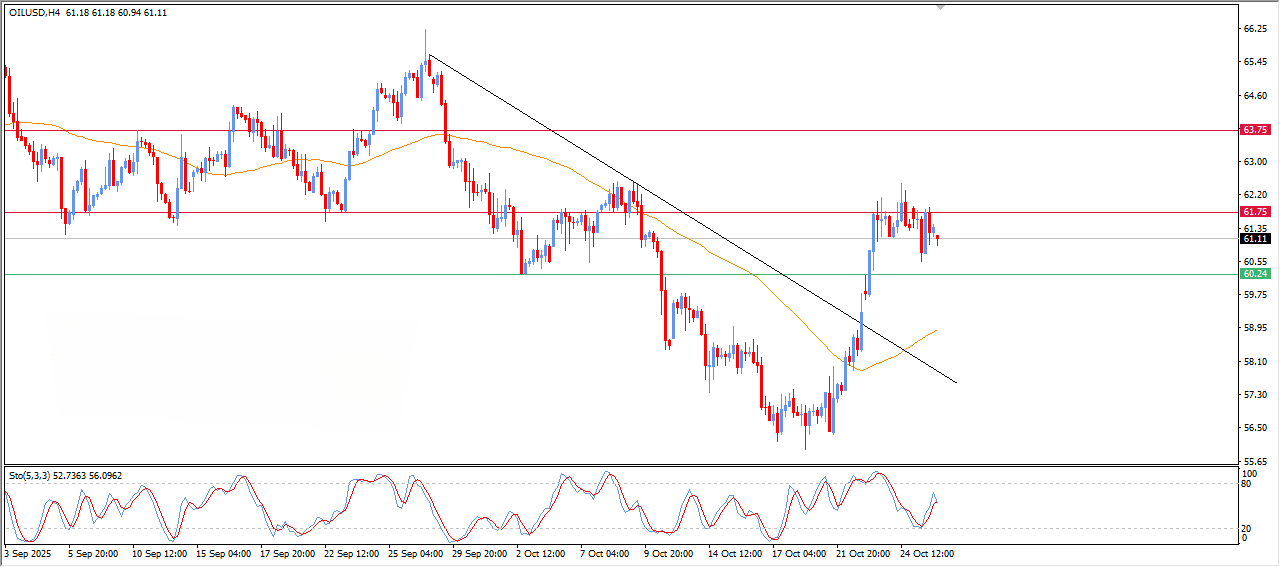Click the chart shift triangle marker at top

(x=940, y=7)
